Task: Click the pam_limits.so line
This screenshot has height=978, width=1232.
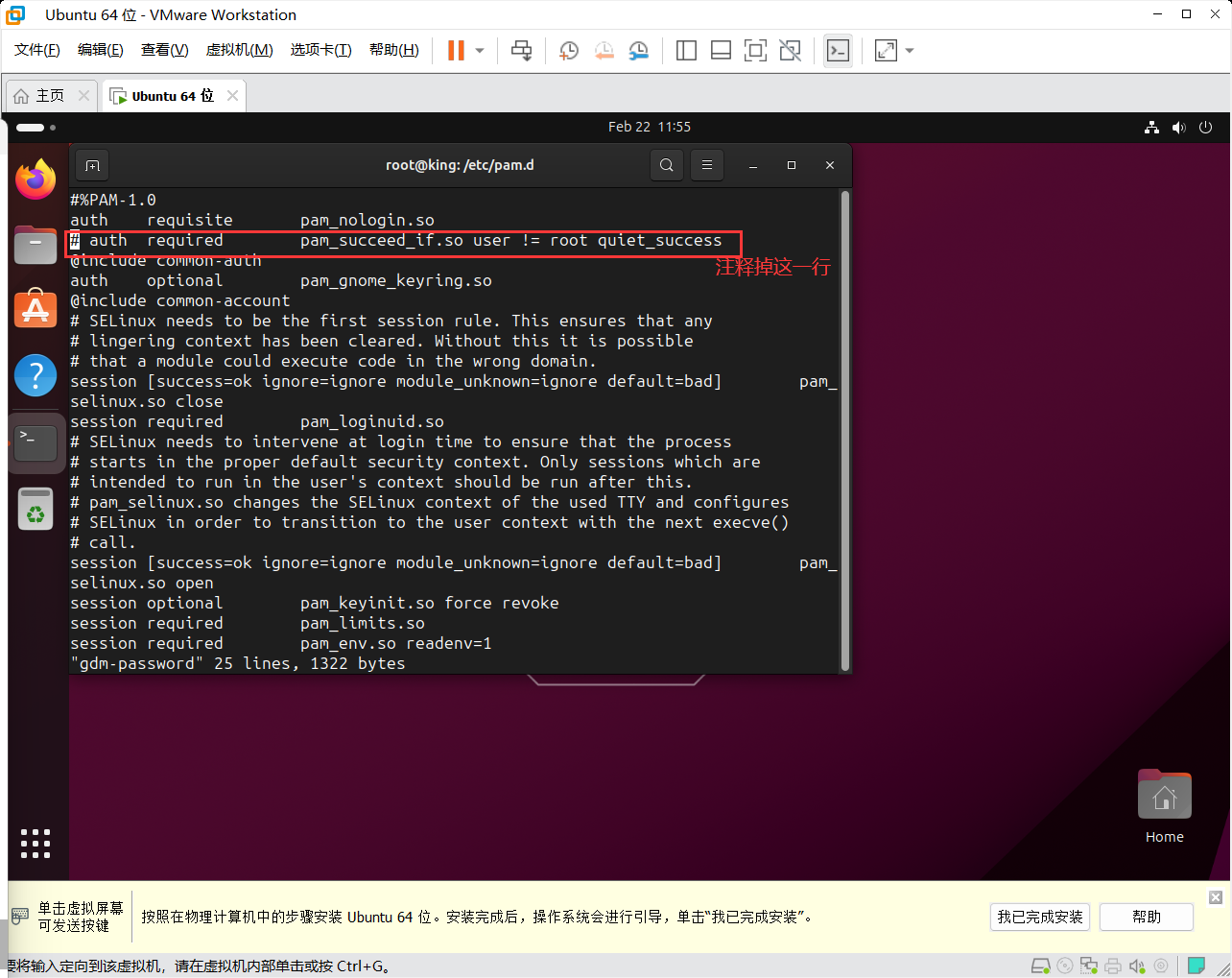Action: coord(248,623)
